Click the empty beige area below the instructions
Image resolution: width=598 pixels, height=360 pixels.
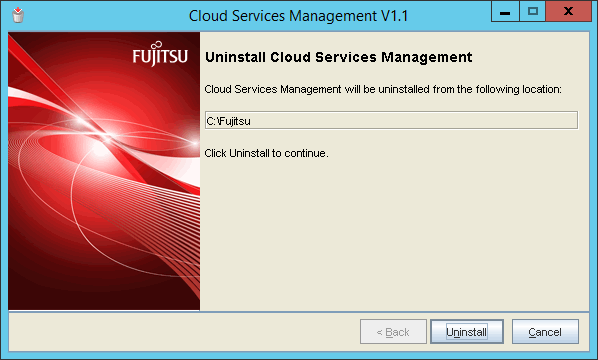click(x=395, y=235)
